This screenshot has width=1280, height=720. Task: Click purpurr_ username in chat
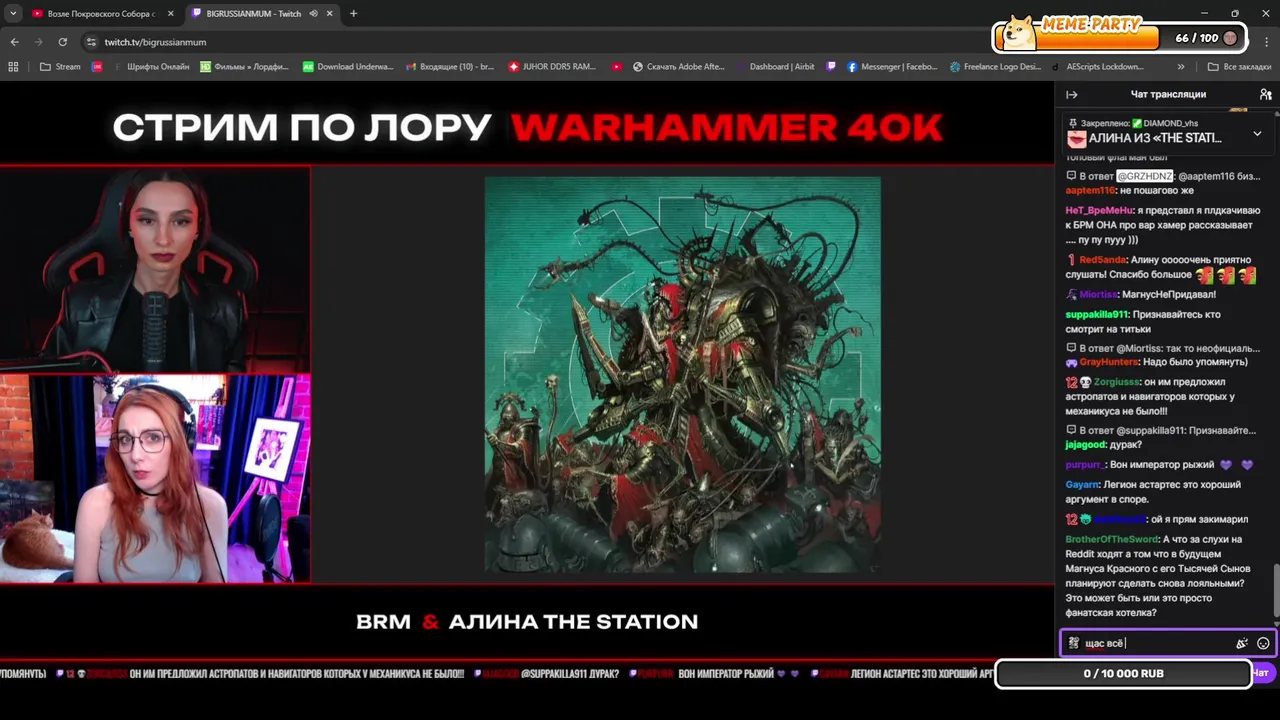point(1085,465)
